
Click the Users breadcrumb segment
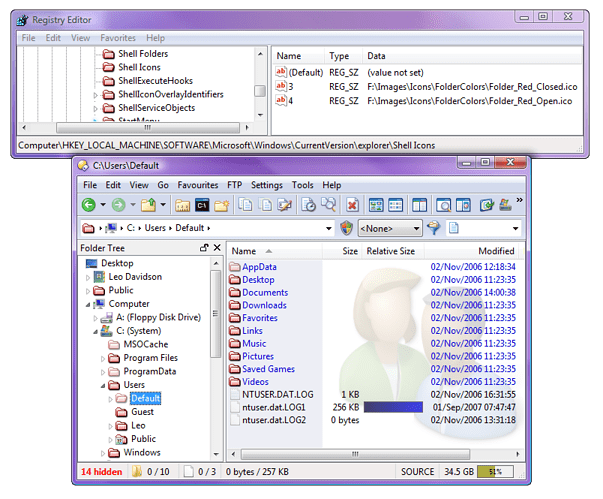tap(155, 228)
